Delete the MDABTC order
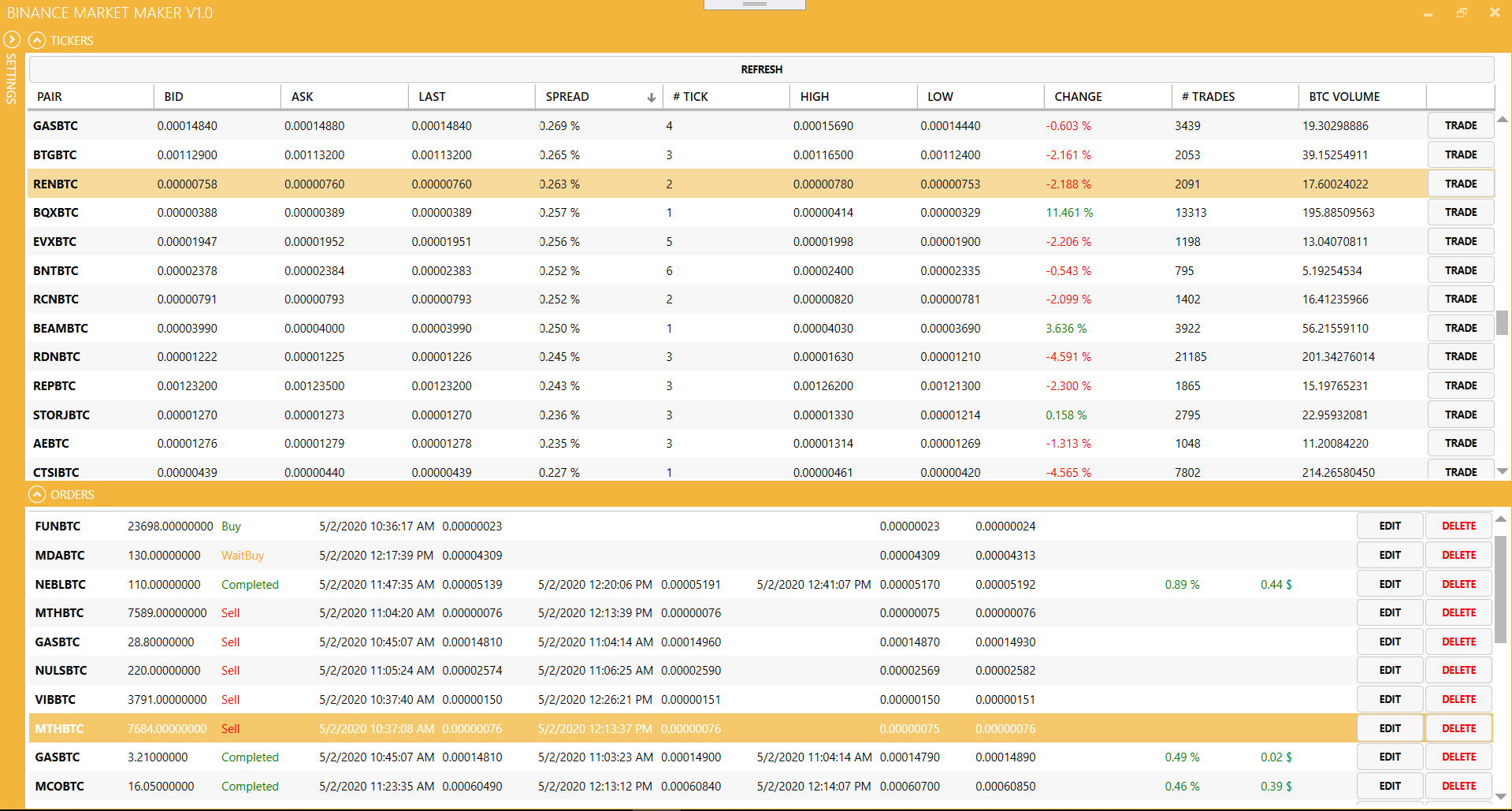The width and height of the screenshot is (1512, 811). [x=1458, y=555]
